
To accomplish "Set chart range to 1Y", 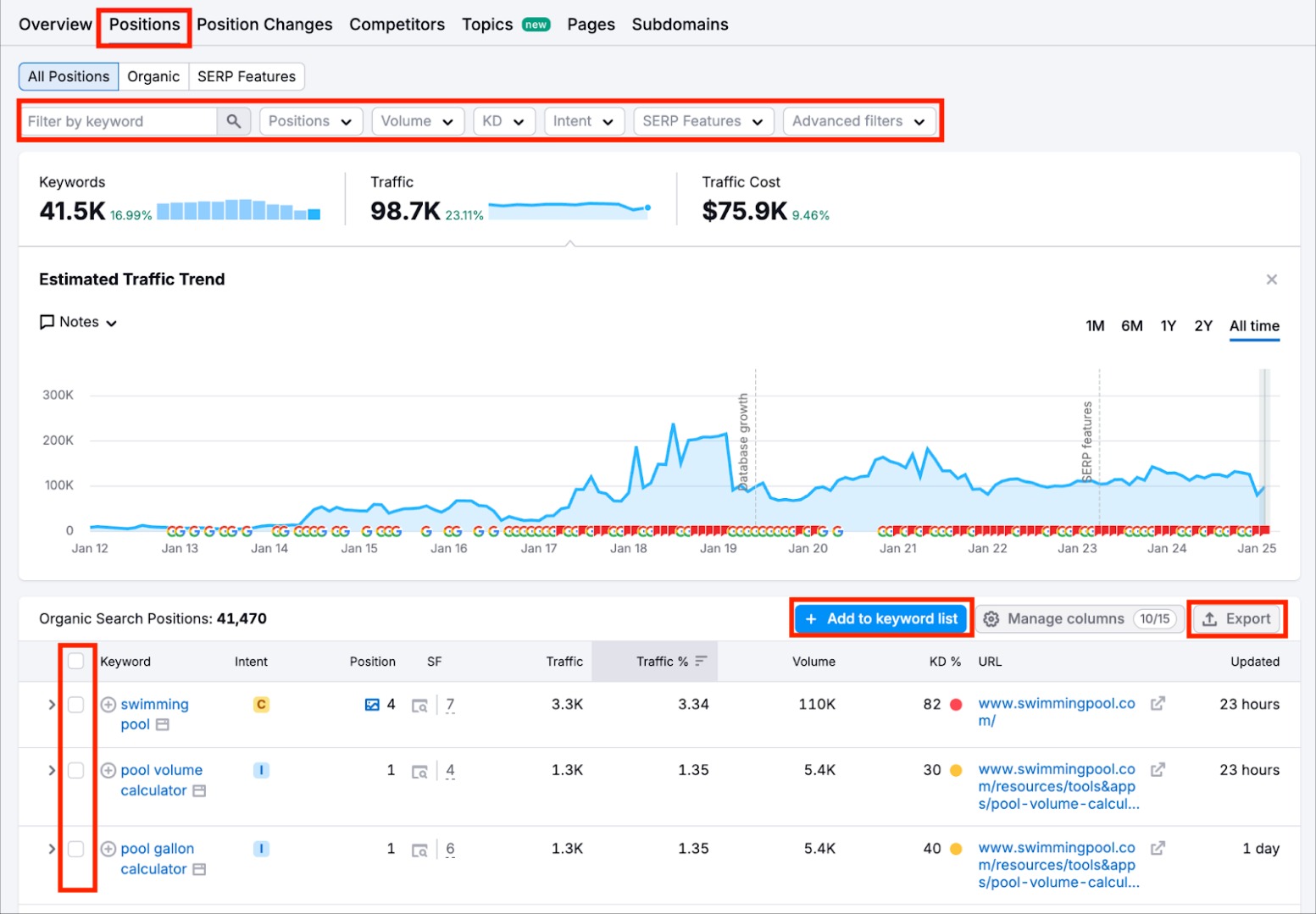I will [1169, 326].
